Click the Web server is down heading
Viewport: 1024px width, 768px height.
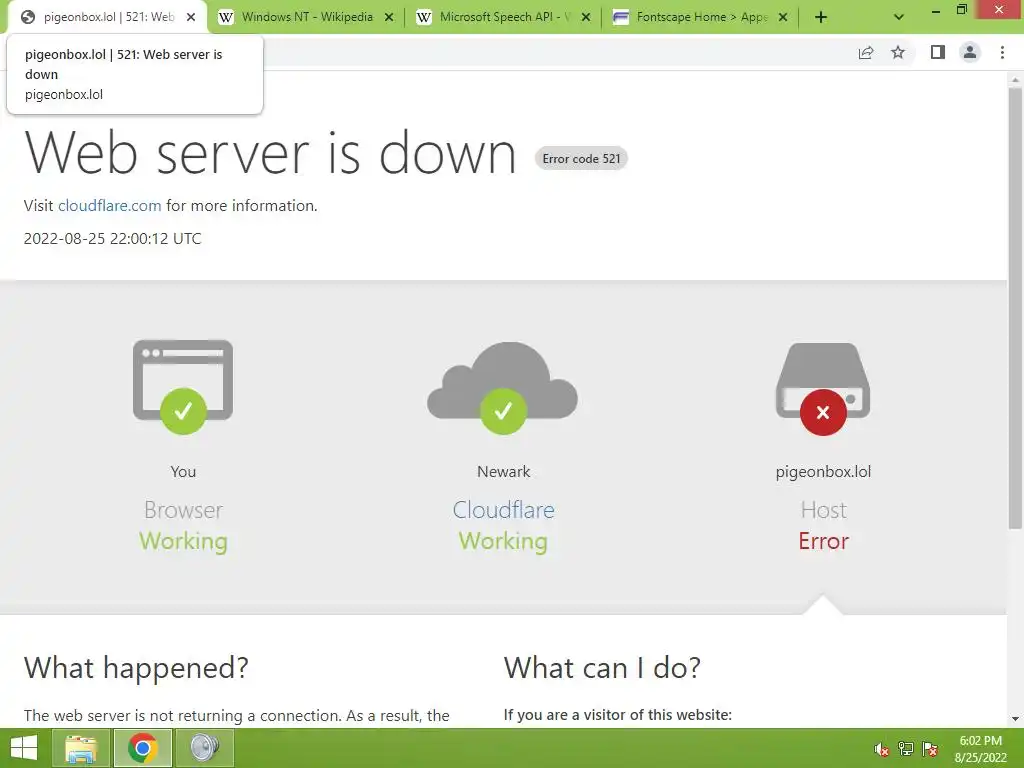[270, 153]
